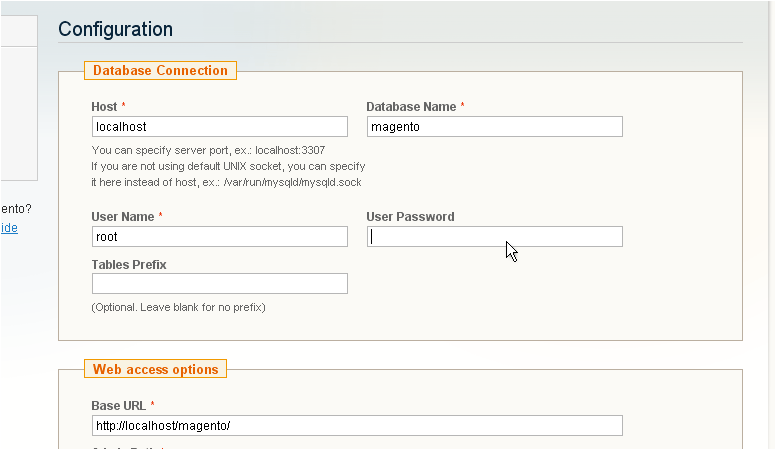Select the User Name text field

click(x=219, y=237)
